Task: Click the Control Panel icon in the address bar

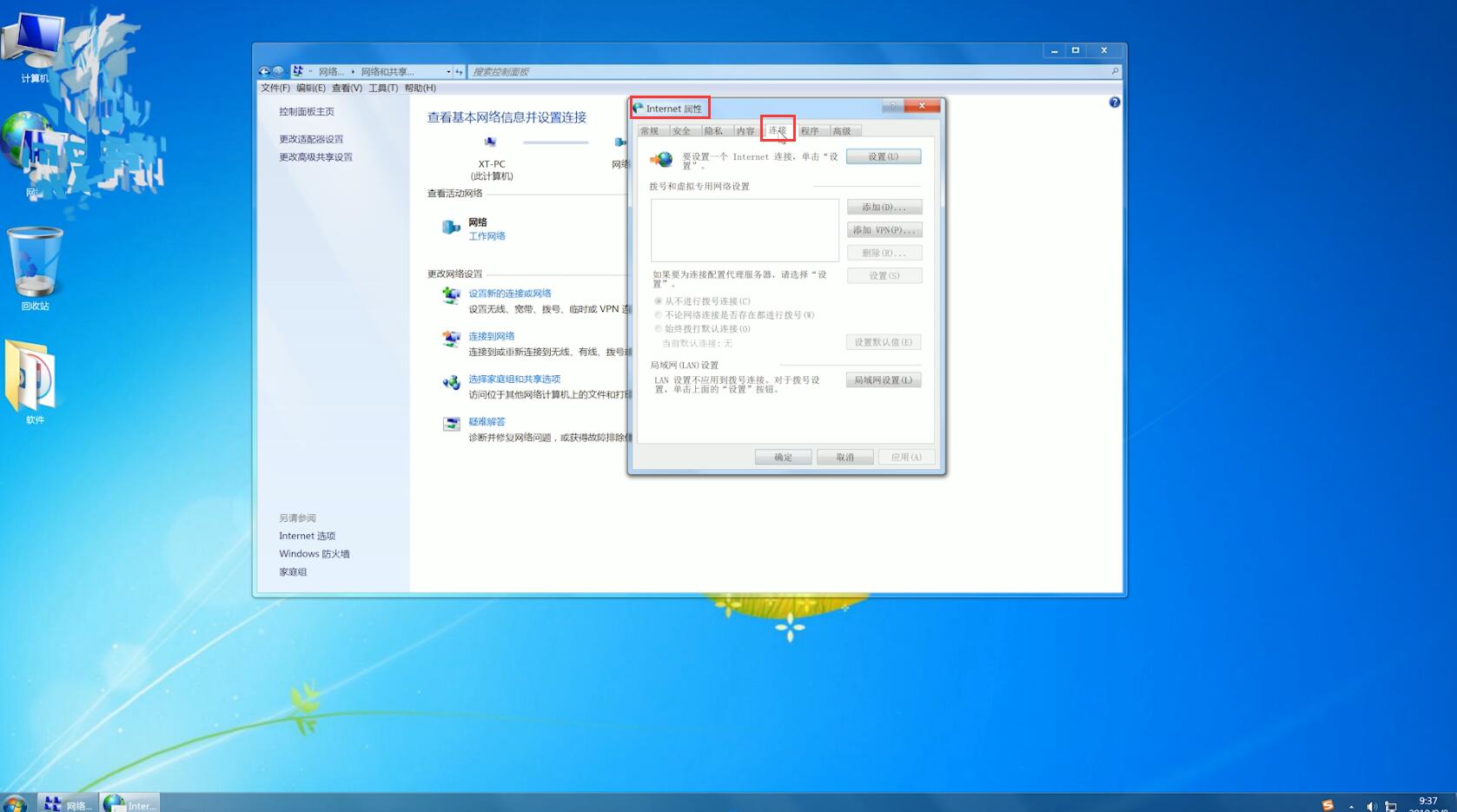Action: [298, 71]
